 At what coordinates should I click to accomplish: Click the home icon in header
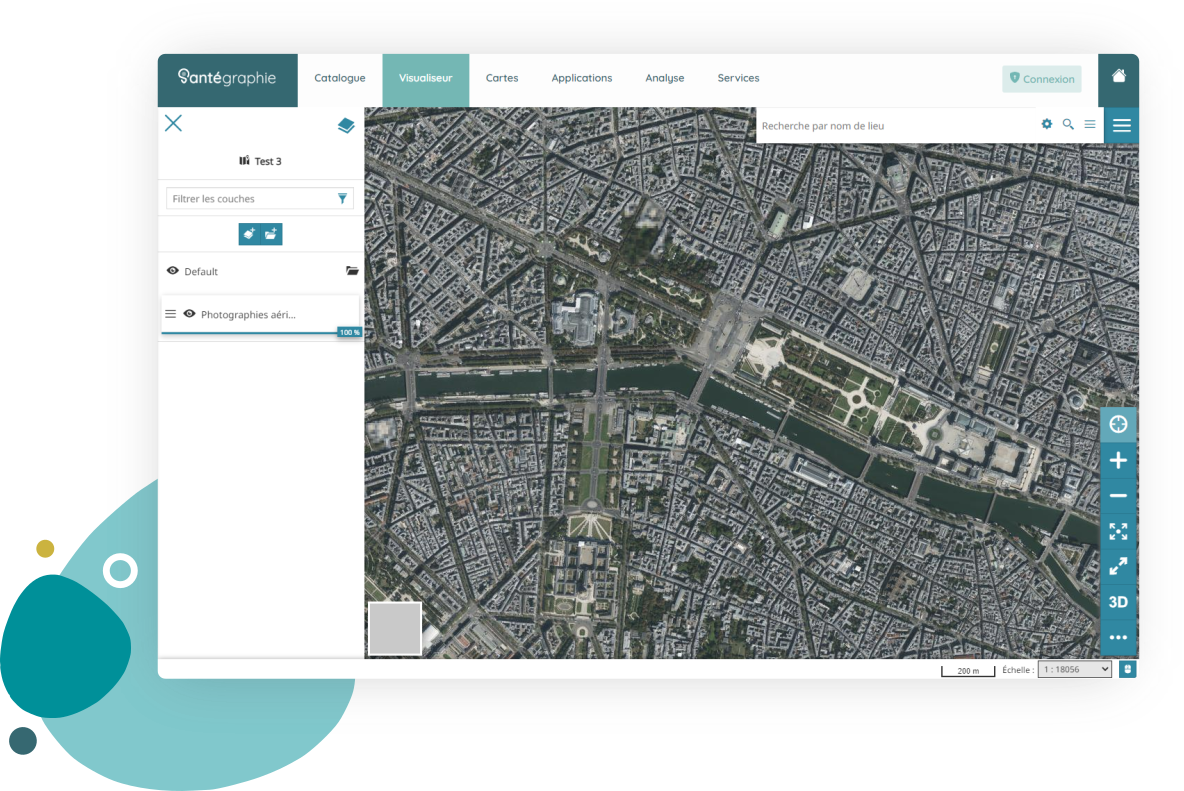click(x=1118, y=75)
